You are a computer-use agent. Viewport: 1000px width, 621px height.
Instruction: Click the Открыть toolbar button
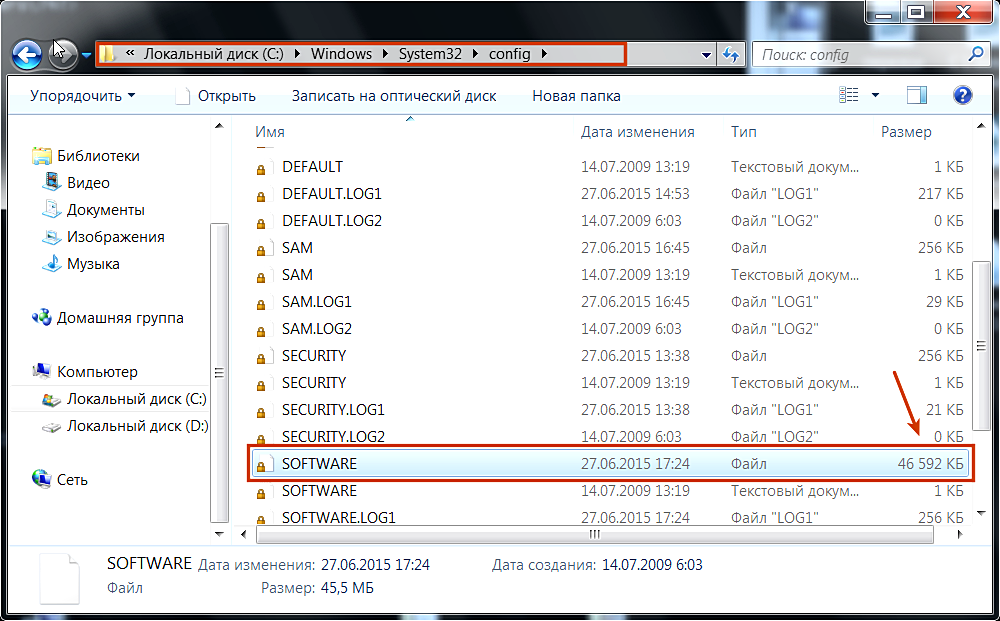(x=216, y=96)
